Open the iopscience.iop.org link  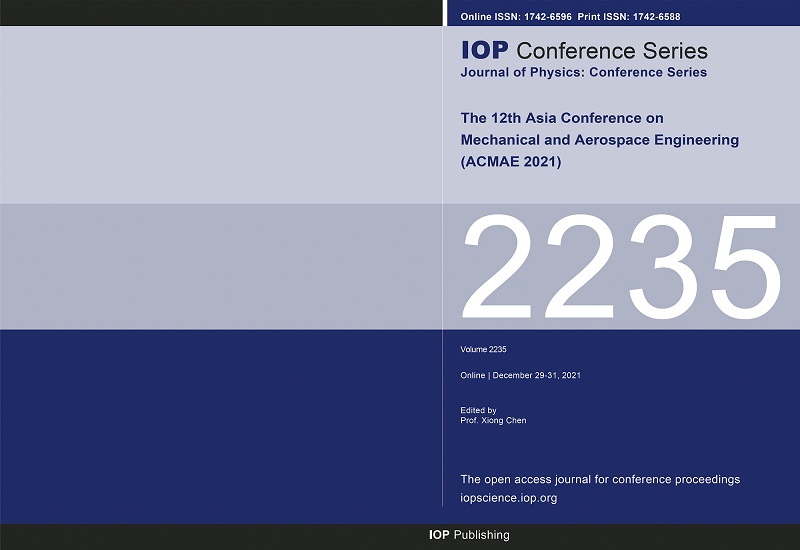(509, 498)
